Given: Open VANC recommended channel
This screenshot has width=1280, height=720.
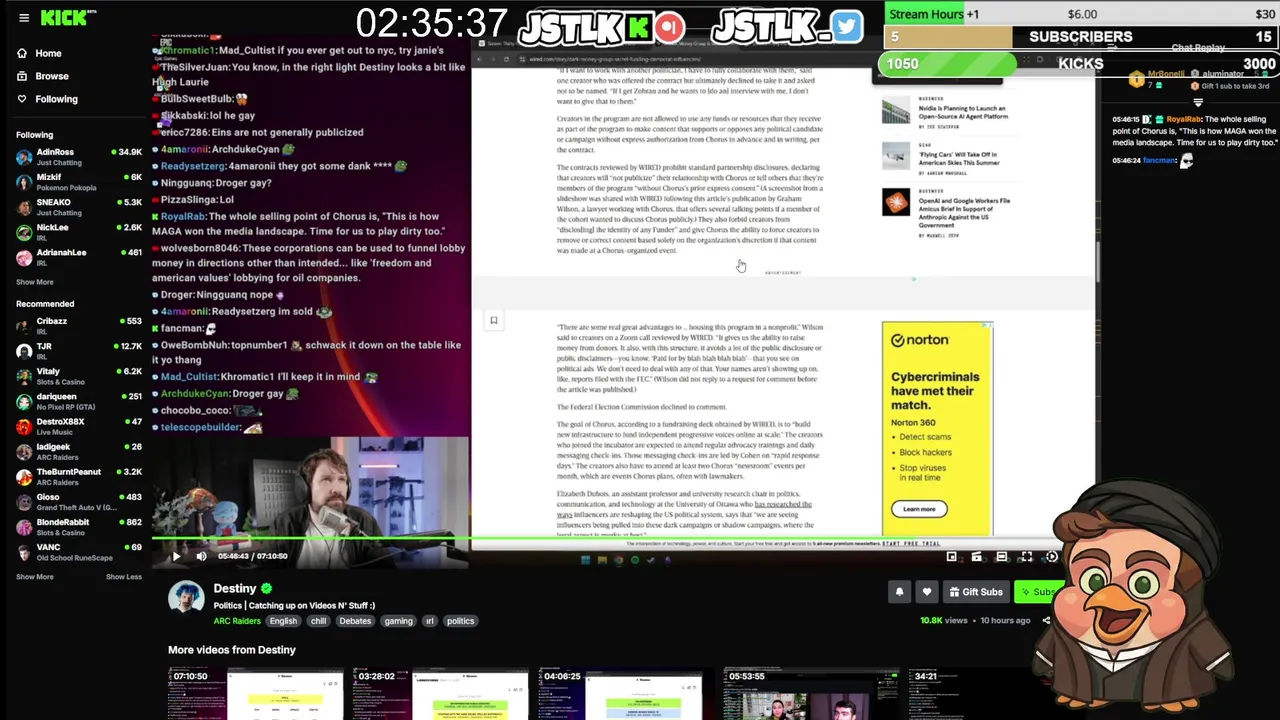Looking at the screenshot, I should coord(78,551).
